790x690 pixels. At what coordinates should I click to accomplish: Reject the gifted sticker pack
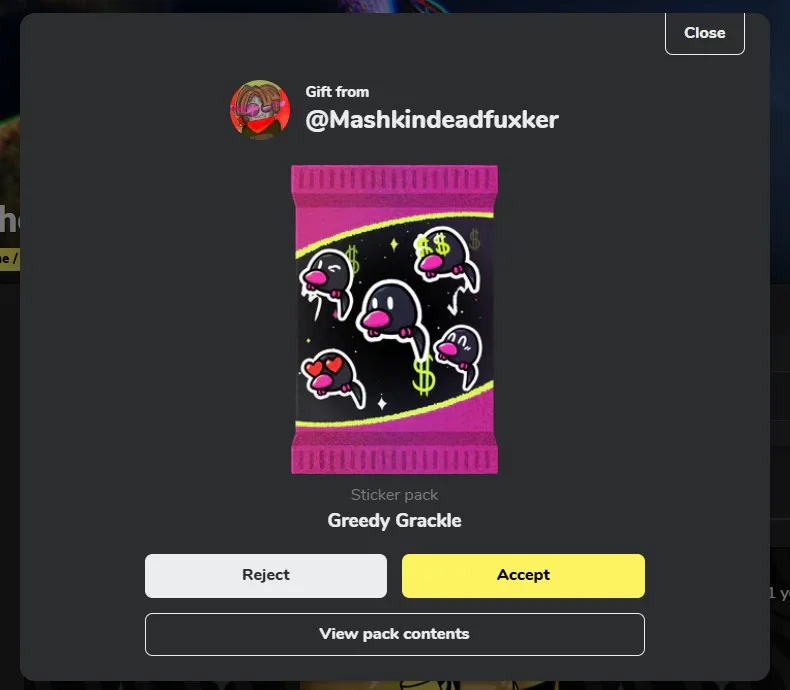[x=266, y=576]
